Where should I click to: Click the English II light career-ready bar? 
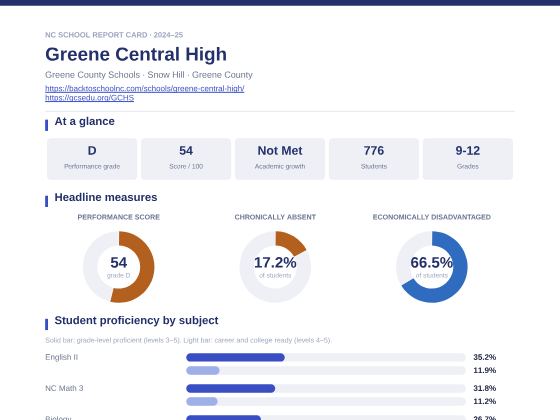tap(202, 370)
